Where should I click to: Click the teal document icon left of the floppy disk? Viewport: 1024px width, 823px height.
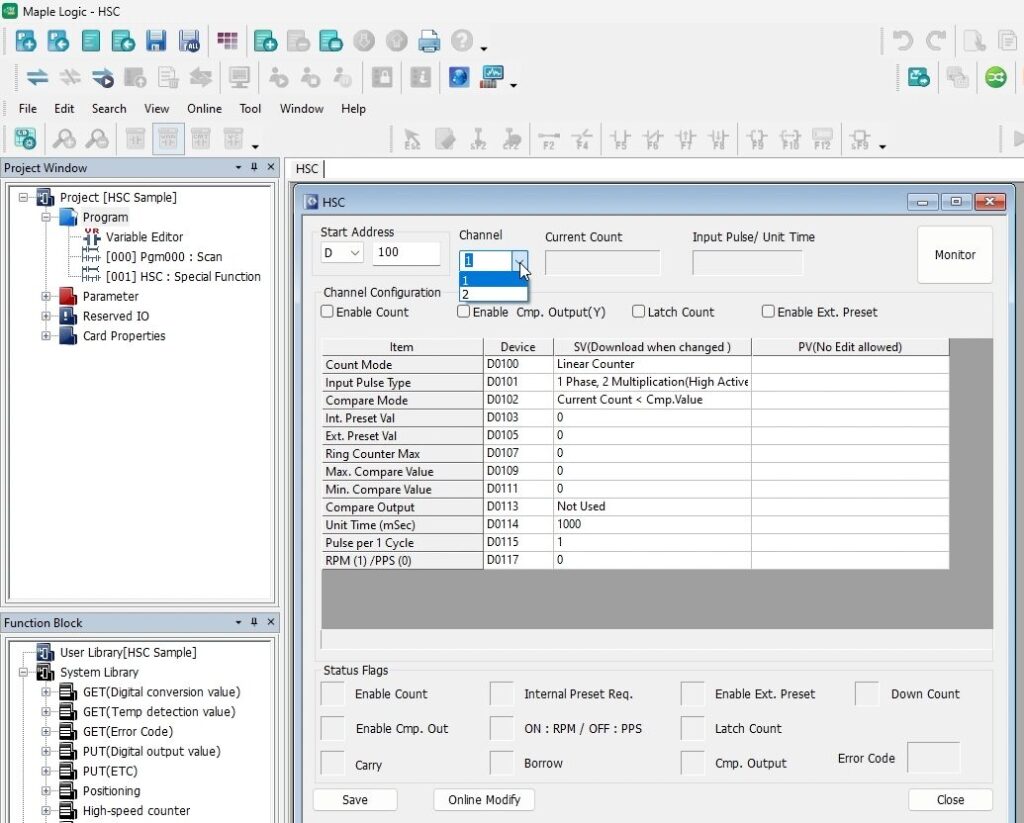(91, 41)
